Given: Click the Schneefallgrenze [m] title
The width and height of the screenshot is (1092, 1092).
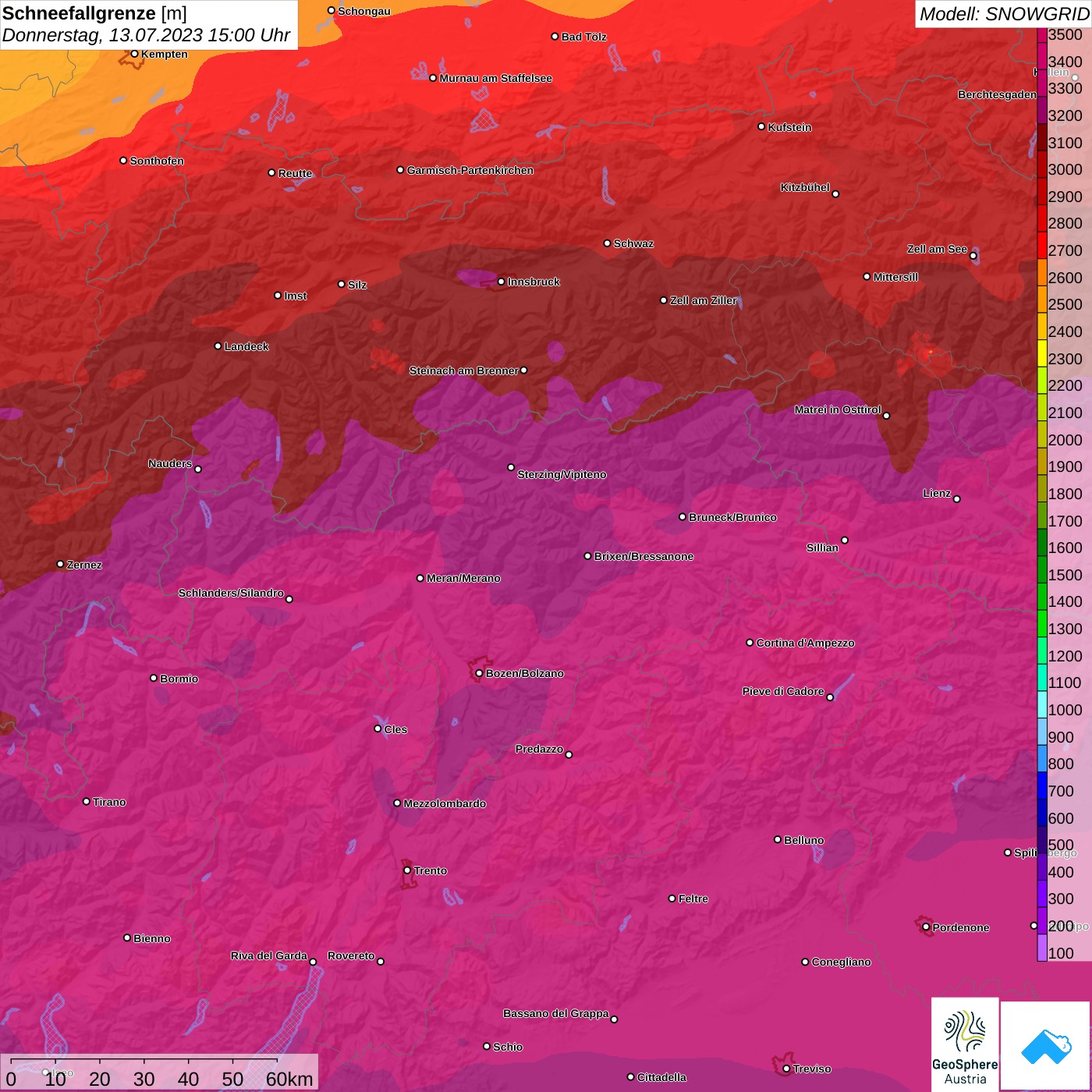Looking at the screenshot, I should (94, 13).
